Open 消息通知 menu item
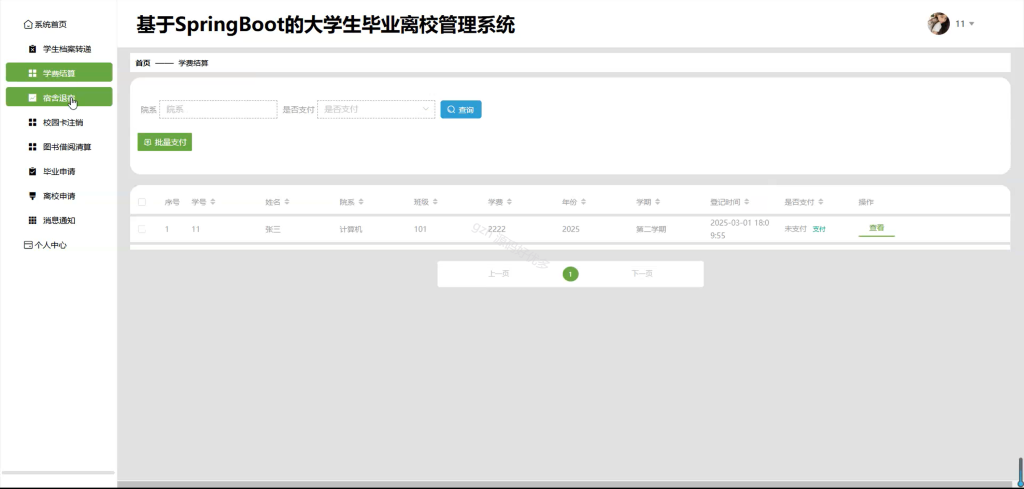Viewport: 1024px width, 489px height. tap(59, 221)
